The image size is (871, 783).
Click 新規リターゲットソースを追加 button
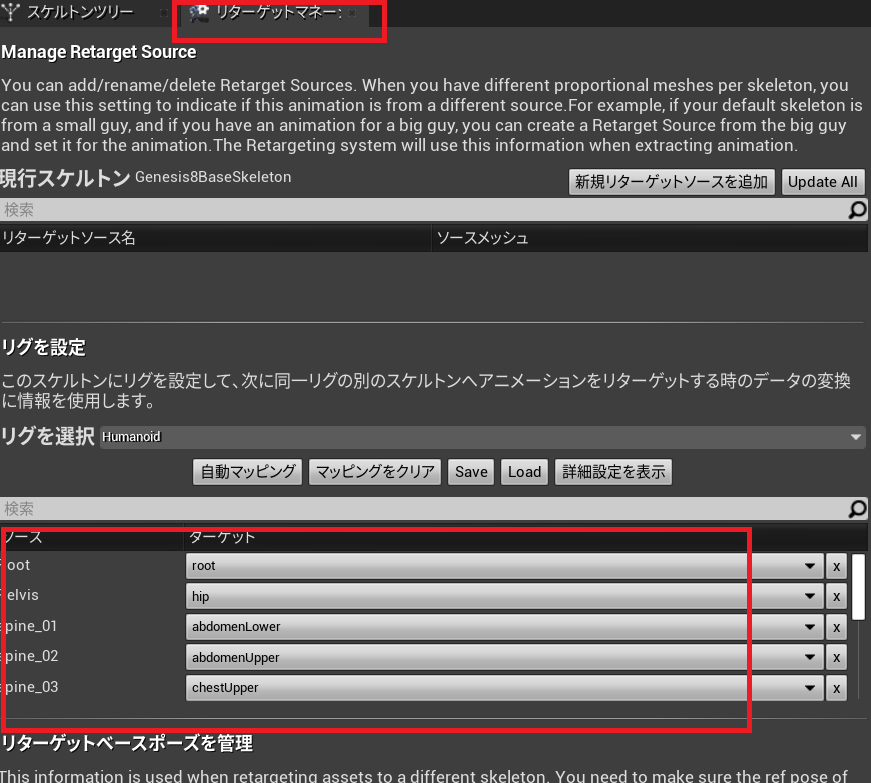672,182
